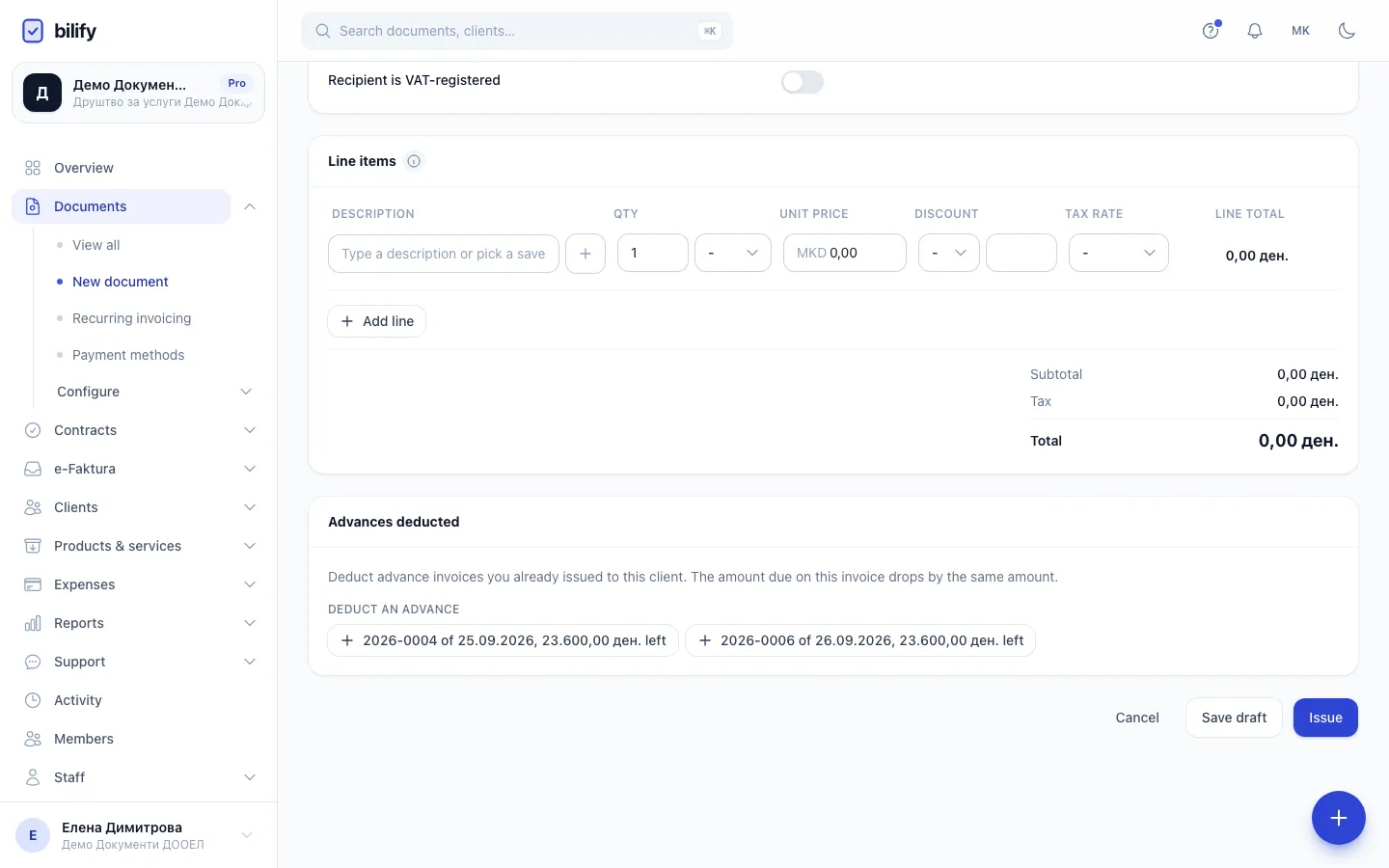Click the Cancel button
This screenshot has width=1389, height=868.
click(1137, 718)
